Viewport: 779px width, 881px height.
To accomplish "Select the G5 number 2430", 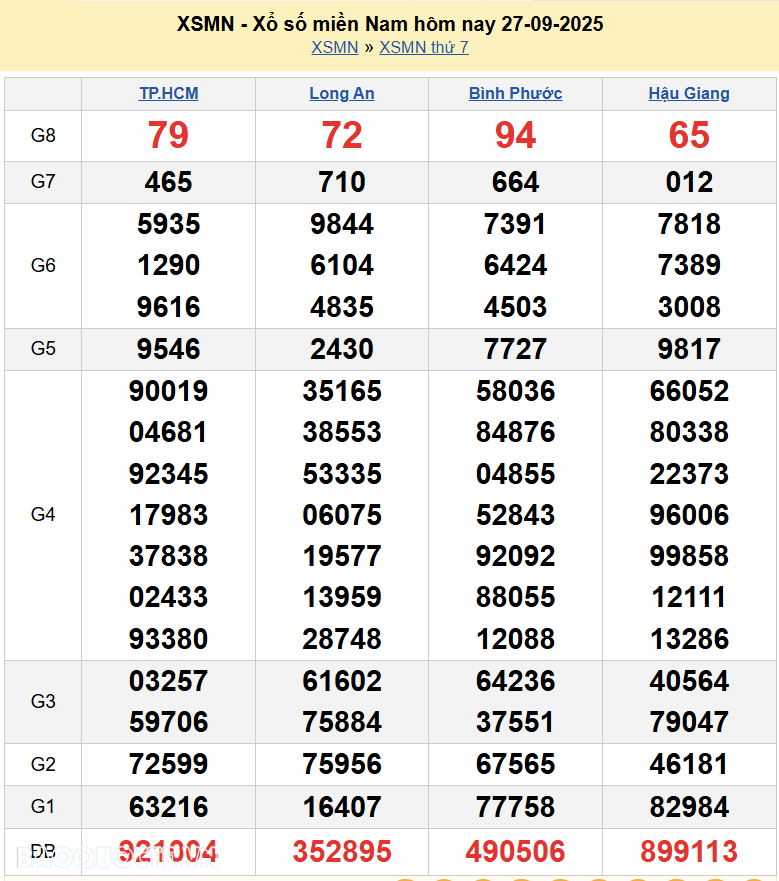I will point(342,349).
